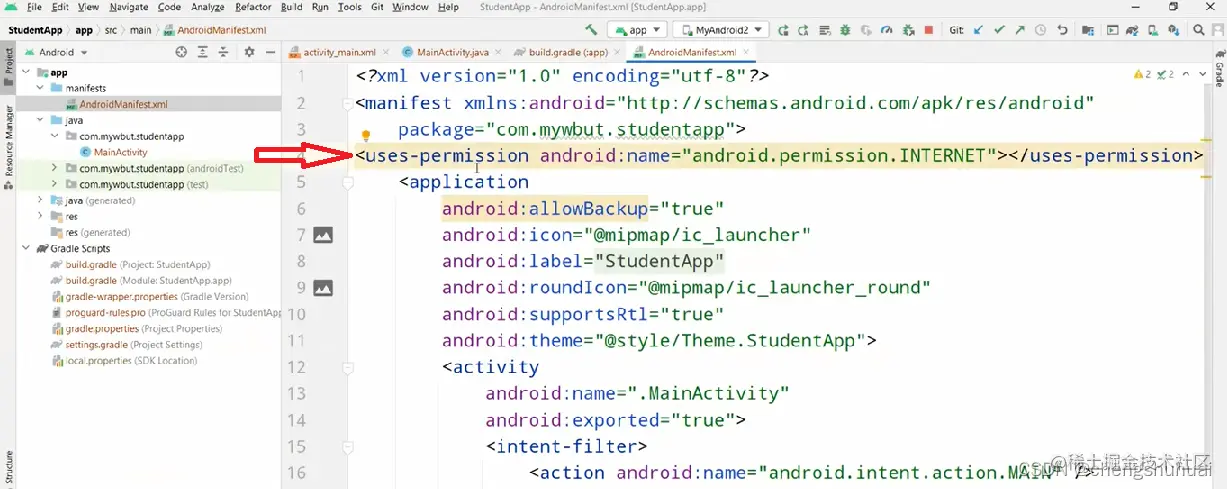The height and width of the screenshot is (489, 1227).
Task: Click StudentApp breadcrumb in navigation bar
Action: pyautogui.click(x=35, y=30)
